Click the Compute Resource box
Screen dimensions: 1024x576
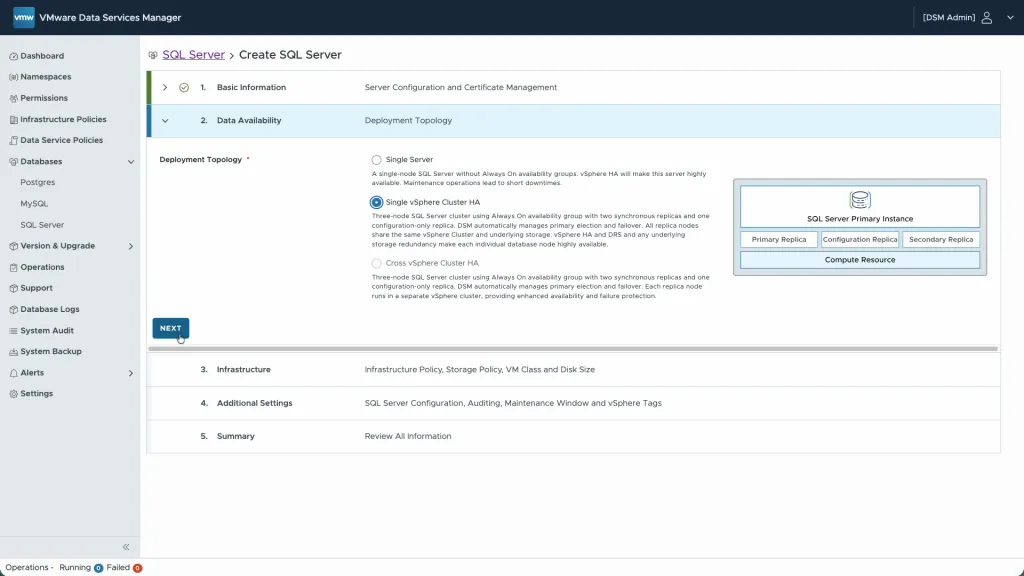[859, 260]
